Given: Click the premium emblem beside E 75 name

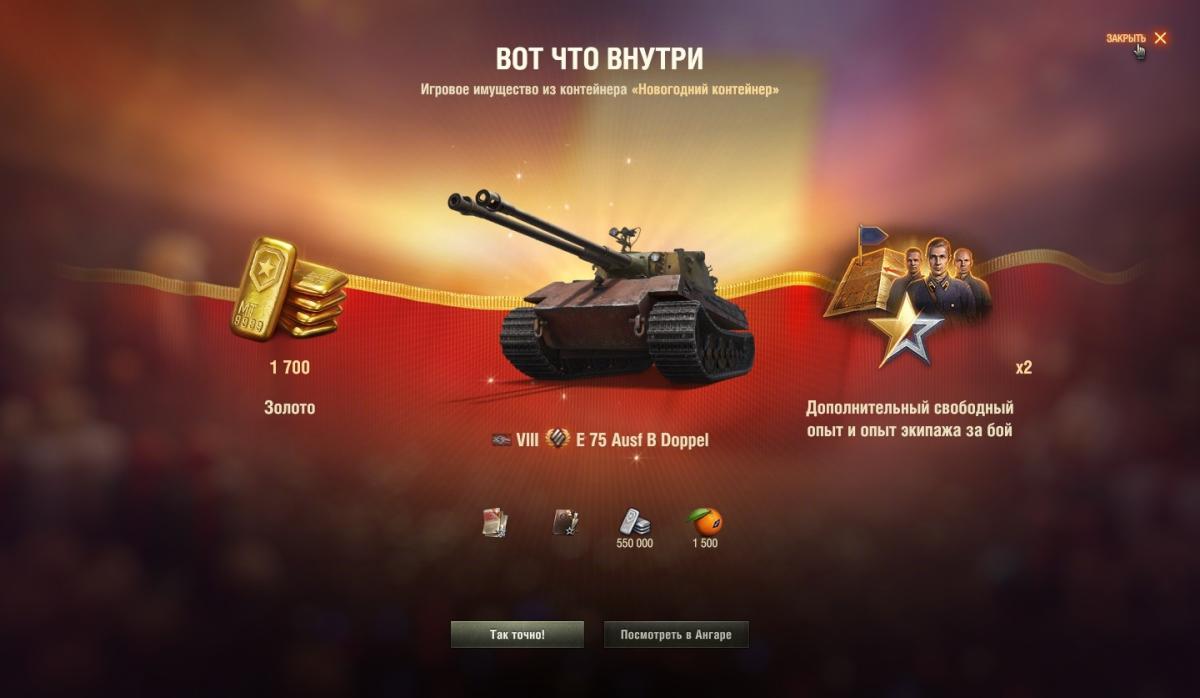Looking at the screenshot, I should click(558, 439).
